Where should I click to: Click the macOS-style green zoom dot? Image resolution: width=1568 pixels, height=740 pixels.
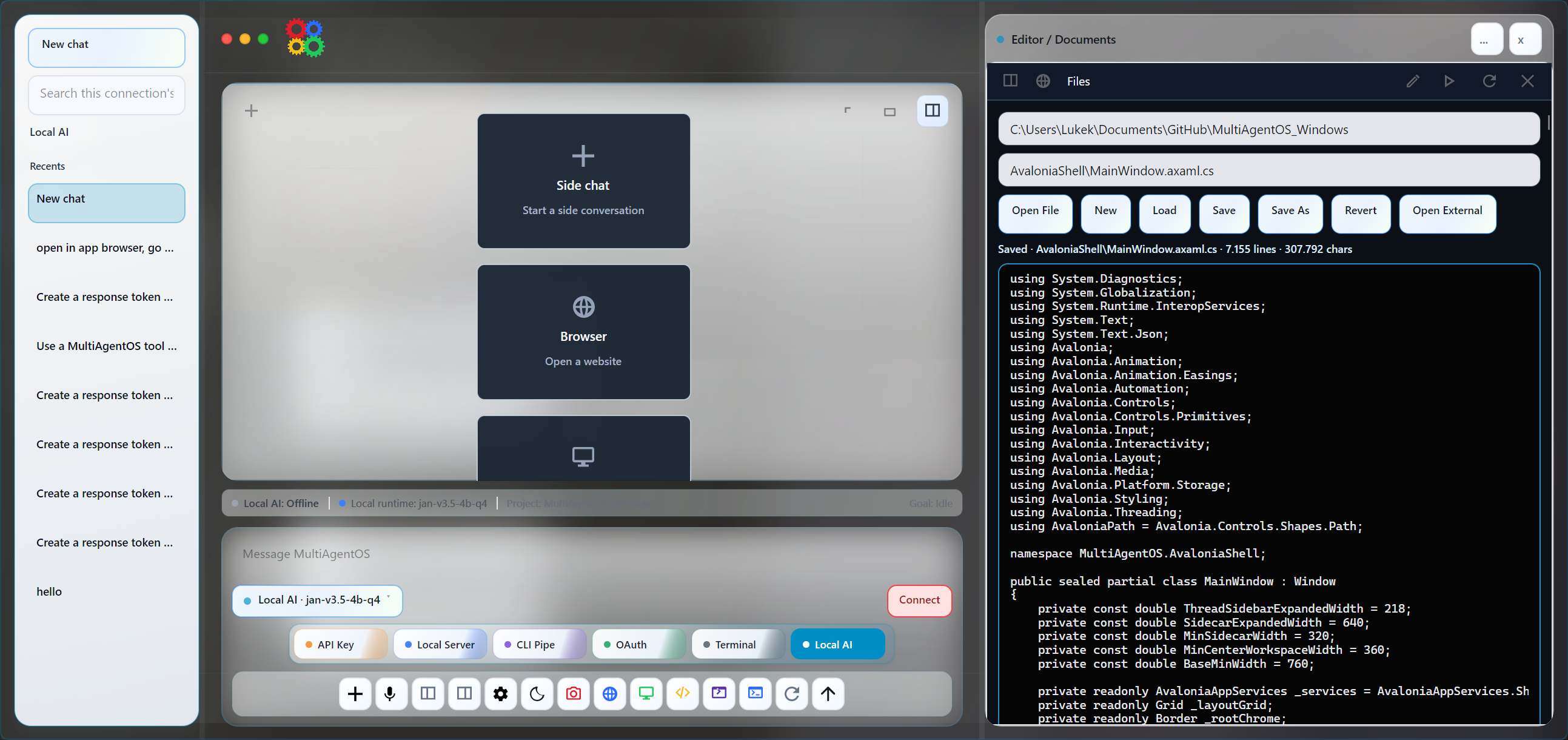263,39
